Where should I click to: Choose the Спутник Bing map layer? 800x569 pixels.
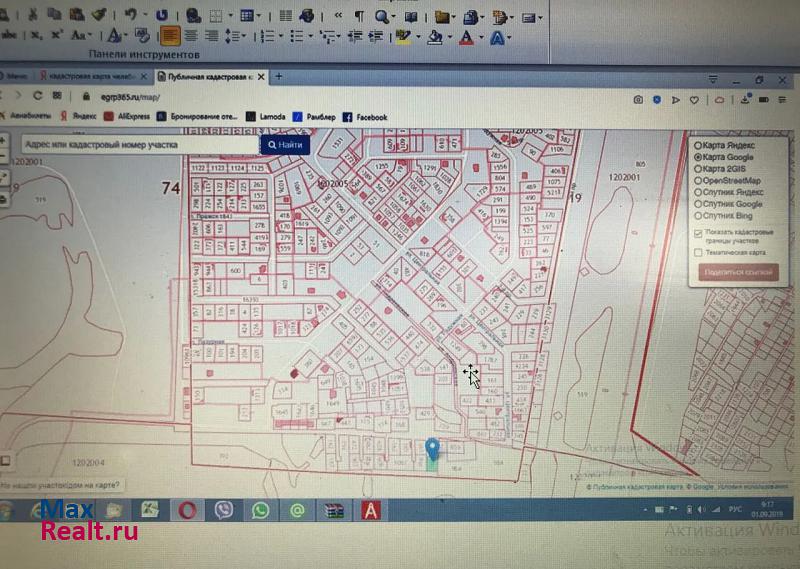698,215
